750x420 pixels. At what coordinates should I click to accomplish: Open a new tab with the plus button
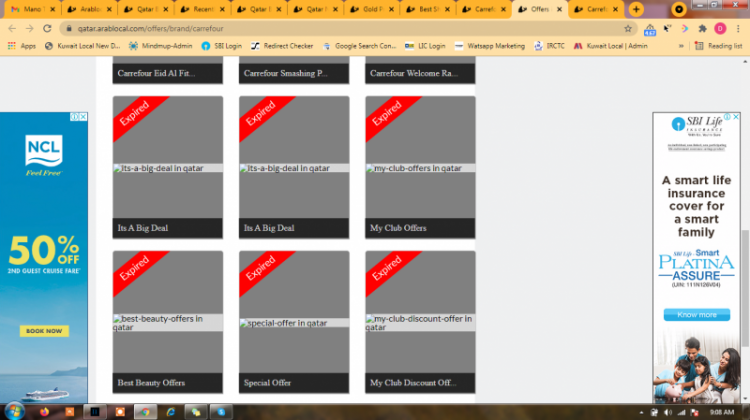[x=636, y=9]
